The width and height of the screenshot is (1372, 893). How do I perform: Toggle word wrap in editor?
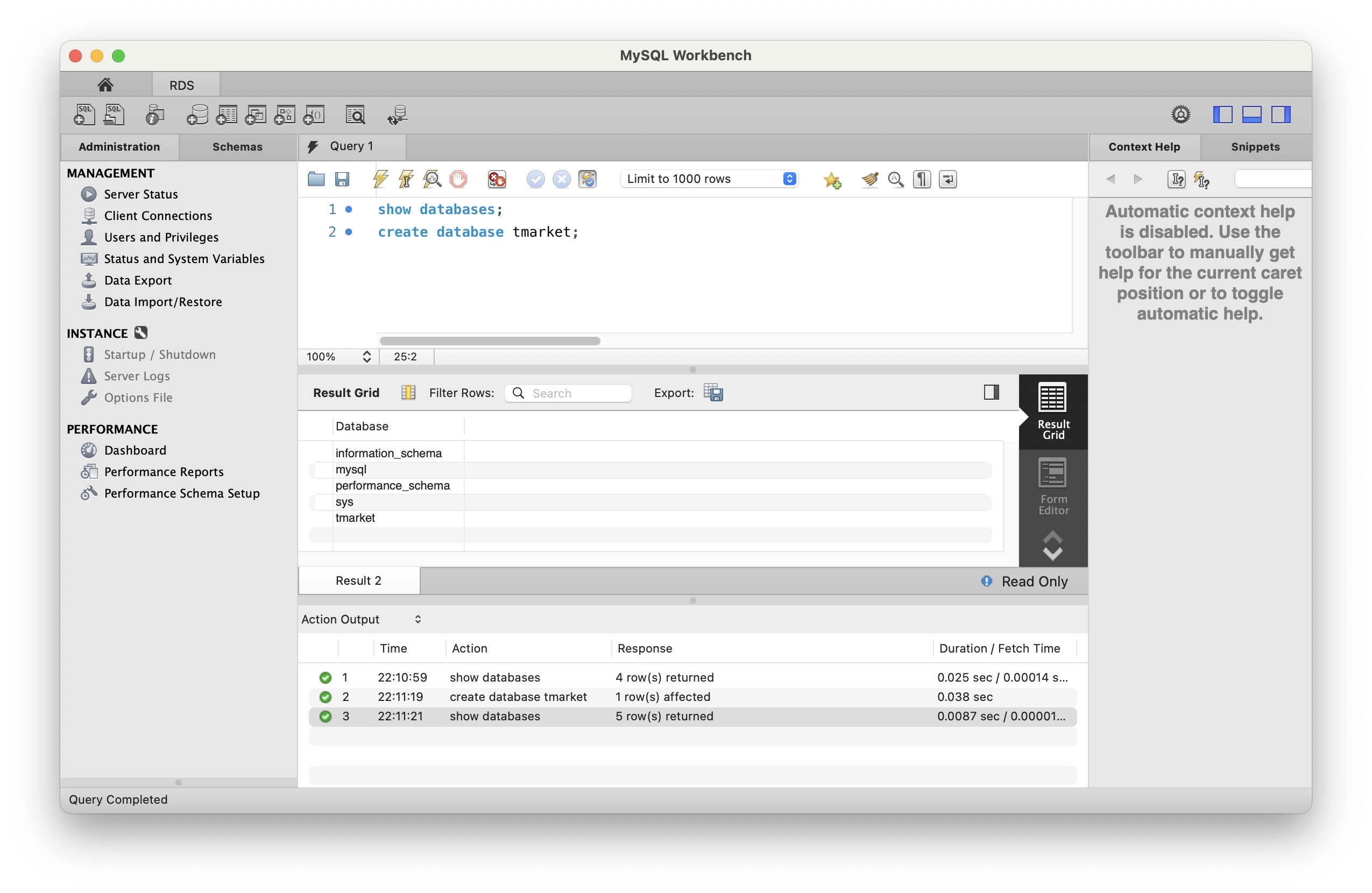coord(947,179)
